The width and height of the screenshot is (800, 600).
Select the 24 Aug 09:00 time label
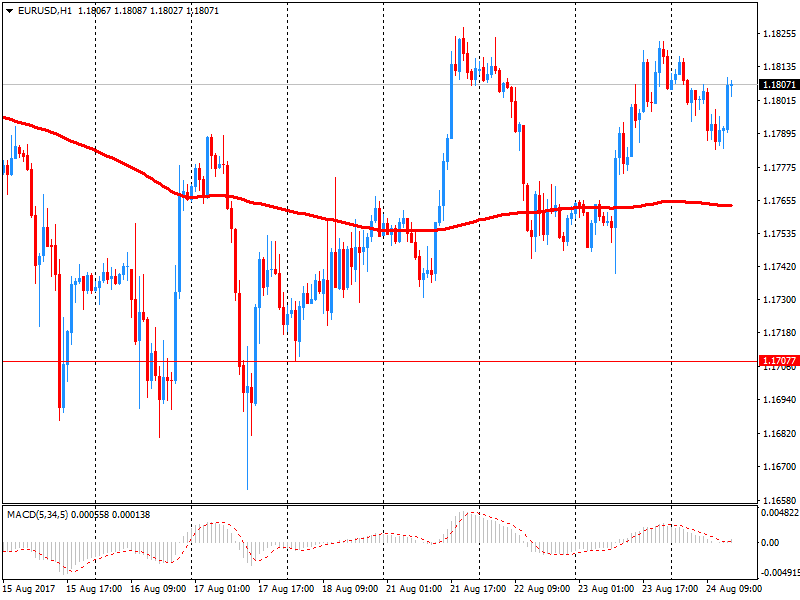coord(734,589)
